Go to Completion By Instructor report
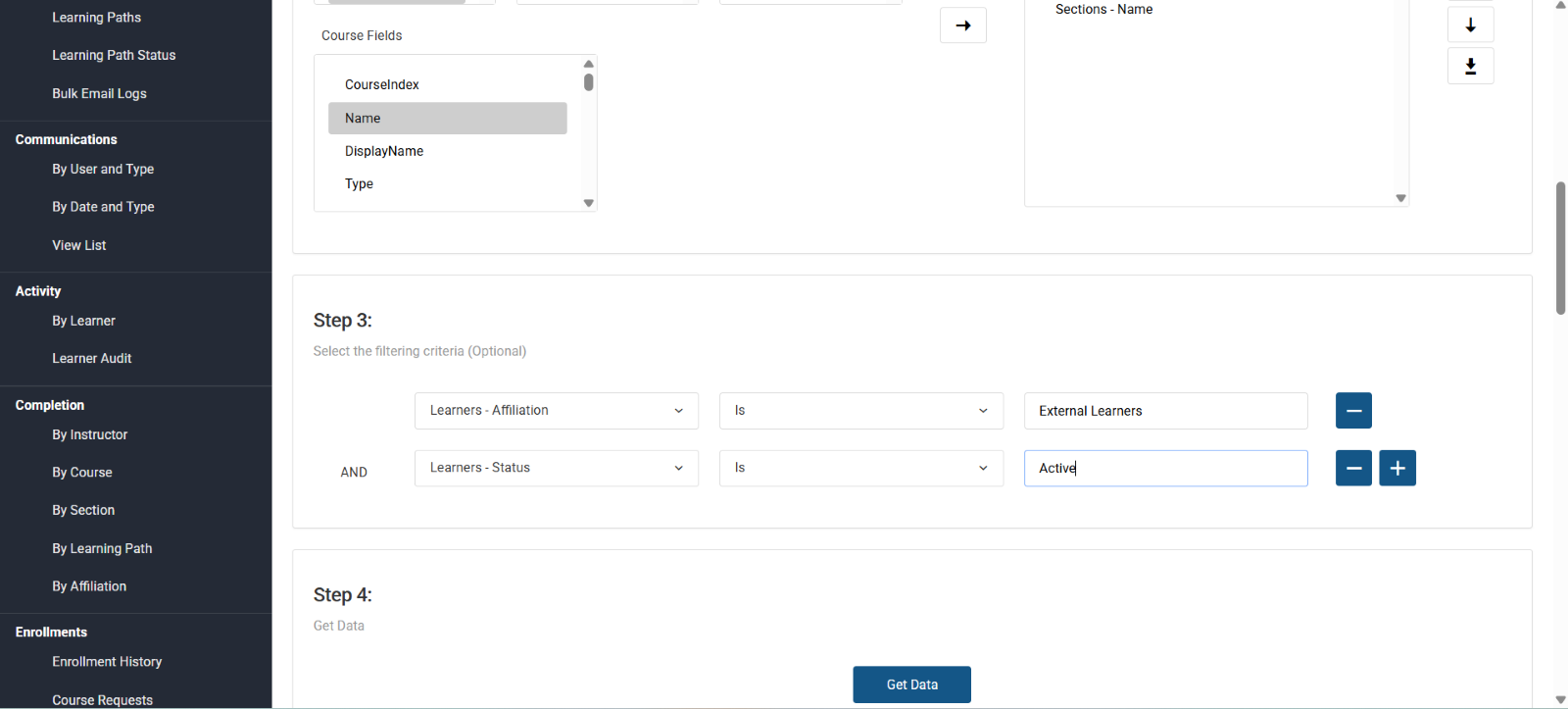 (x=90, y=435)
